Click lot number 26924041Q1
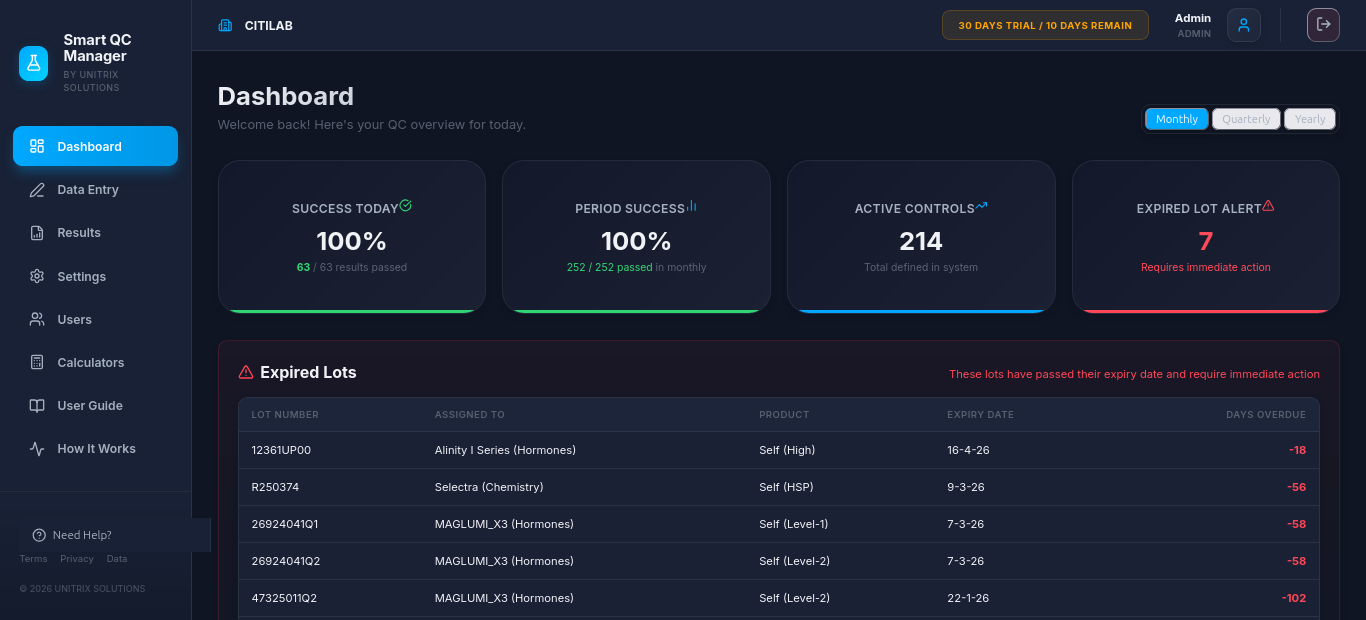 pyautogui.click(x=284, y=524)
